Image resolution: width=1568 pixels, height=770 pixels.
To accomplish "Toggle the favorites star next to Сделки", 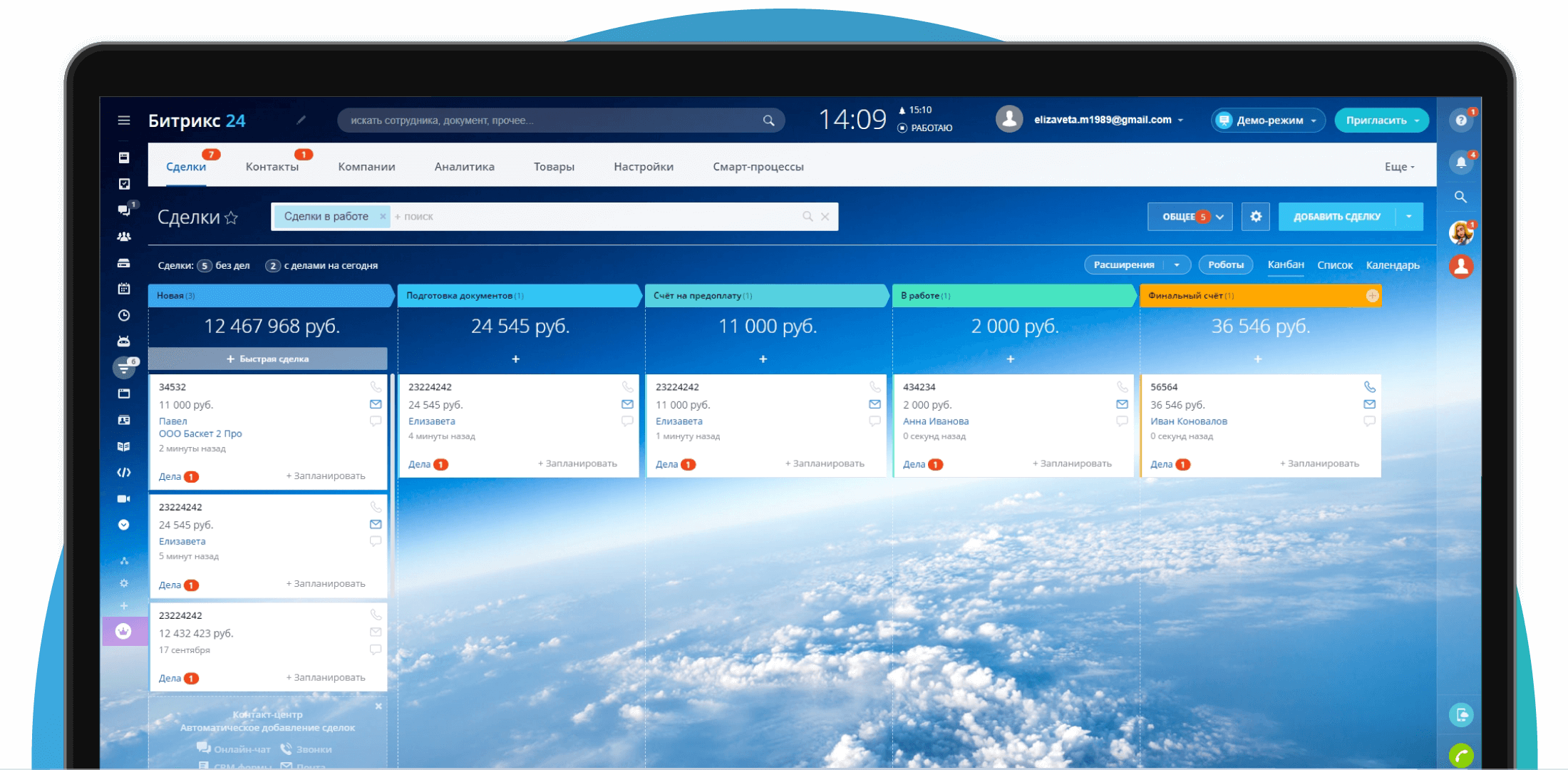I will click(231, 217).
